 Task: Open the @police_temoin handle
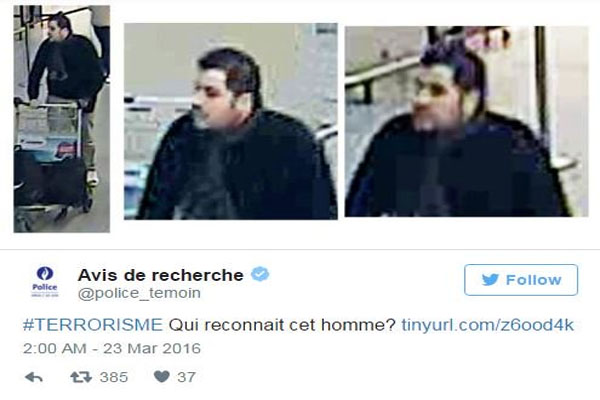coord(139,293)
